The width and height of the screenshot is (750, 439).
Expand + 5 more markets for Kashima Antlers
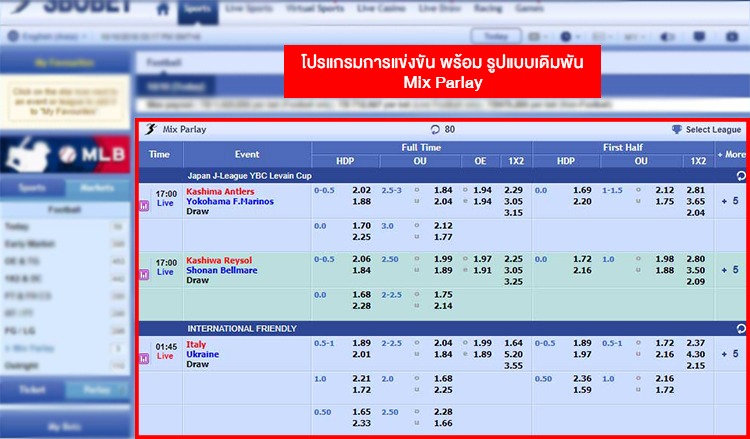point(730,201)
